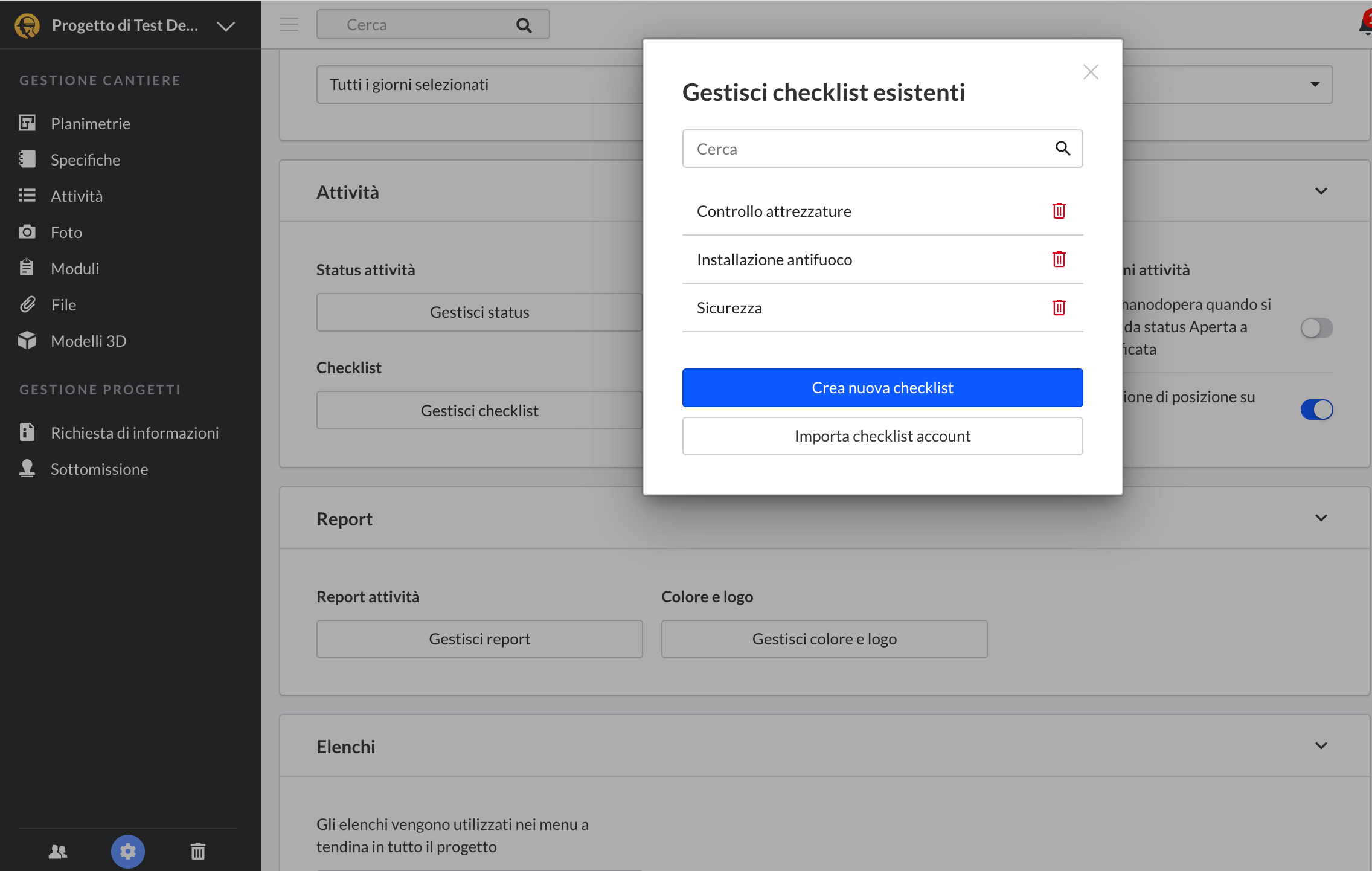Open Foto in the sidebar

click(x=66, y=233)
